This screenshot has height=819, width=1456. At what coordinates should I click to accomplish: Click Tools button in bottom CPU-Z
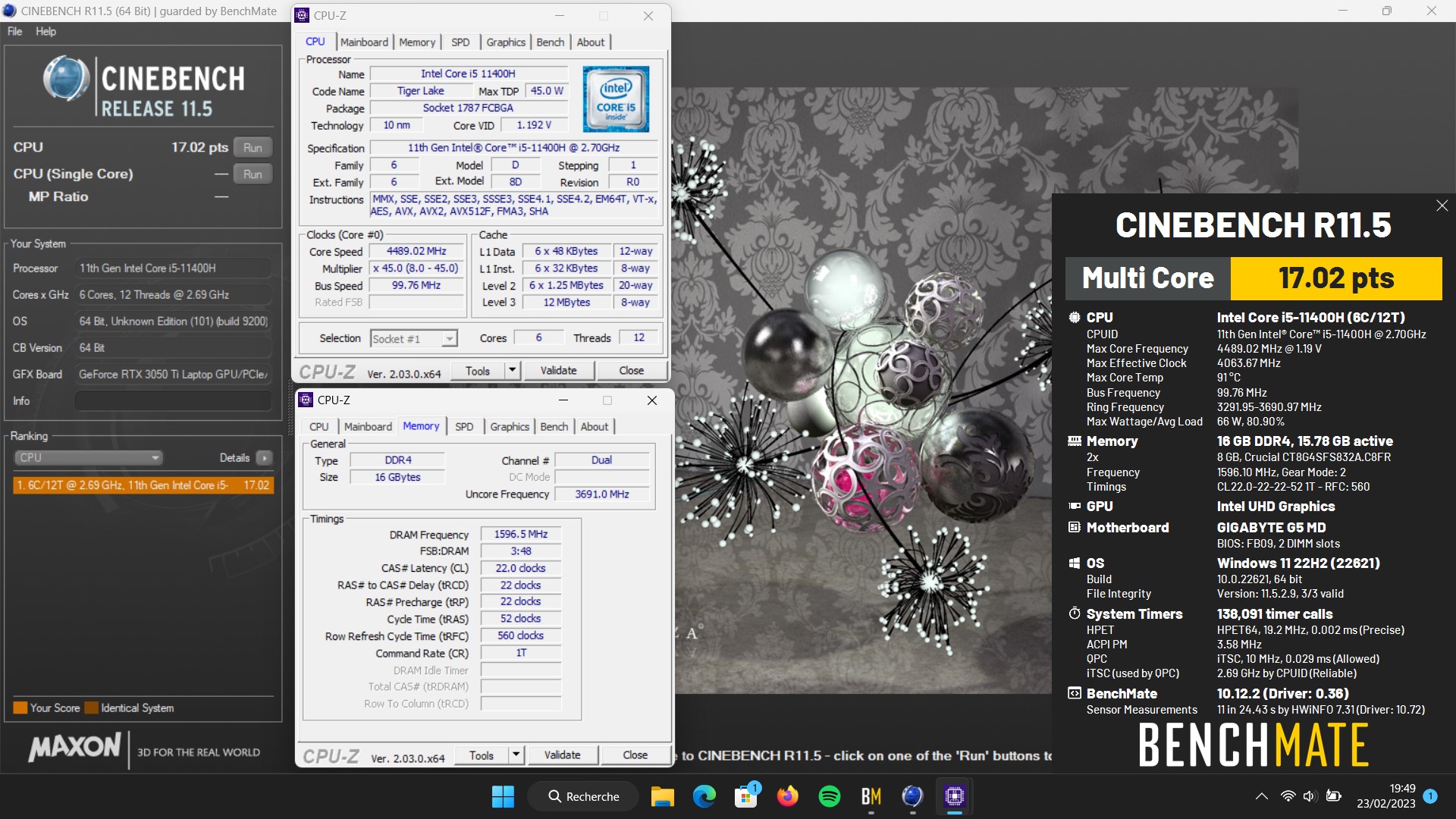coord(482,755)
